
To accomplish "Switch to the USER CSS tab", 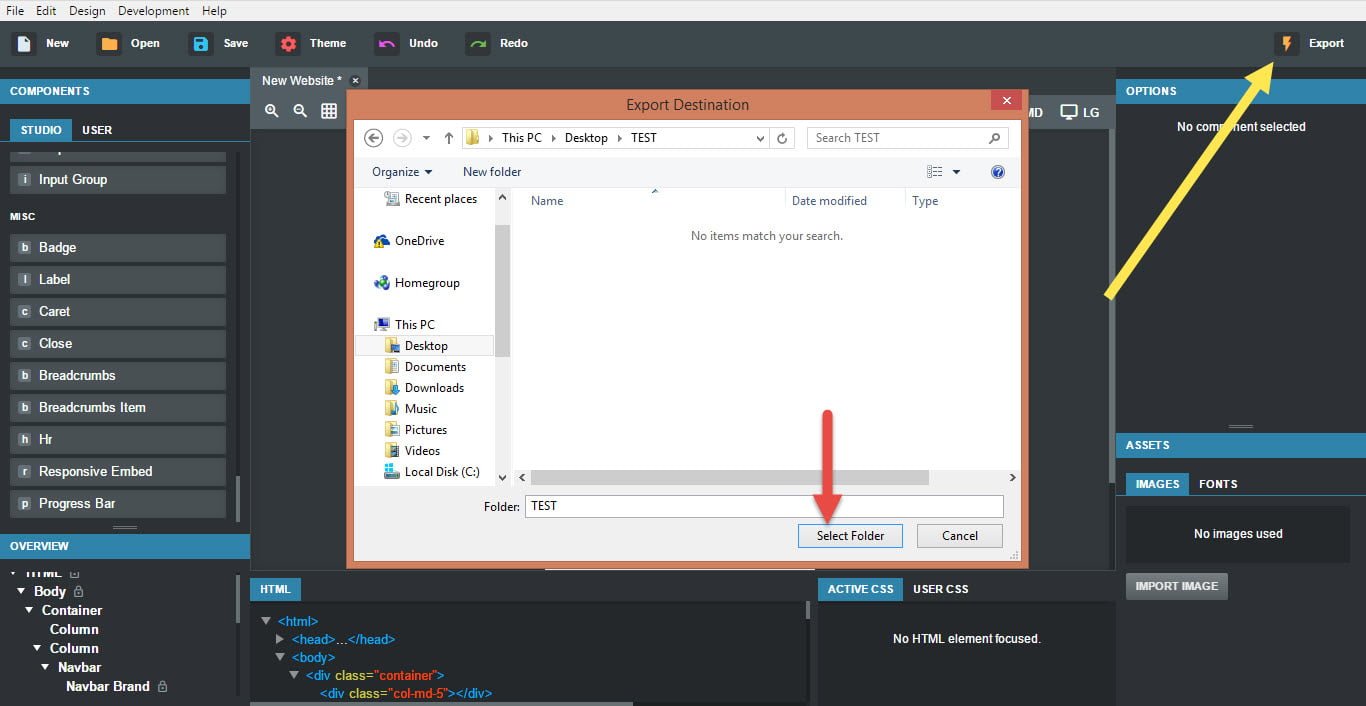I will [x=940, y=589].
